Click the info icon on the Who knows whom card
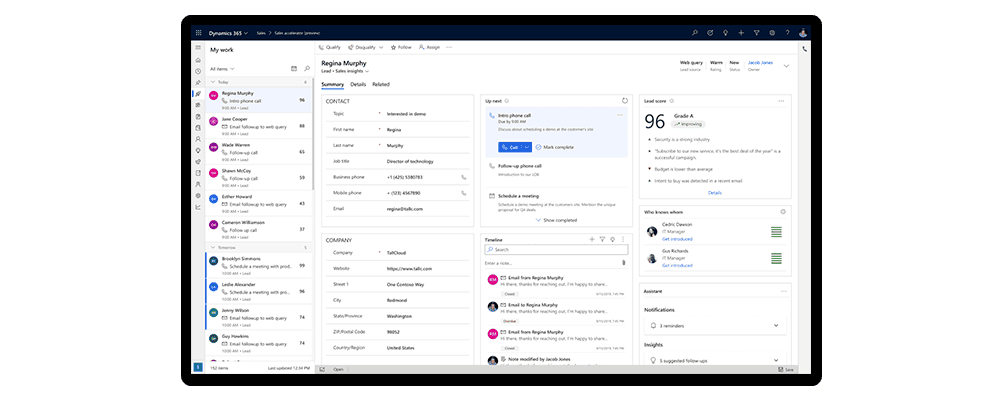Screen dimensions: 1000x400 (x=783, y=212)
